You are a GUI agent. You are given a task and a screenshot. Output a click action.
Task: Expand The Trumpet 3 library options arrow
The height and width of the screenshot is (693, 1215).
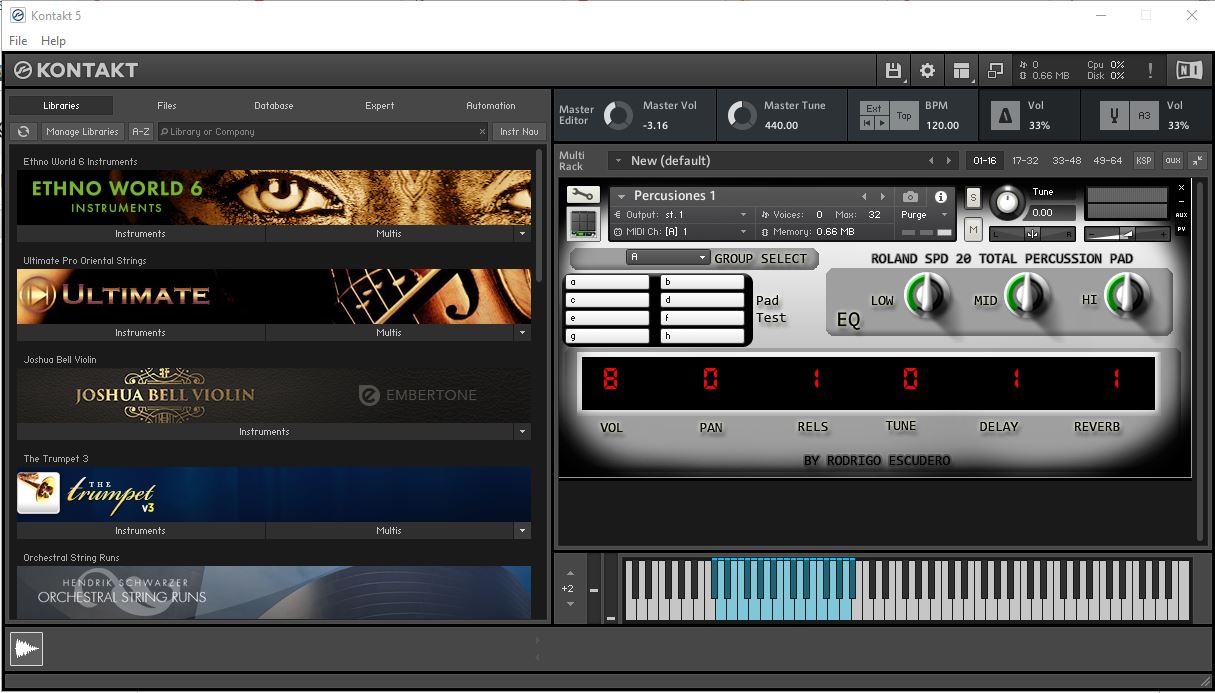point(522,530)
